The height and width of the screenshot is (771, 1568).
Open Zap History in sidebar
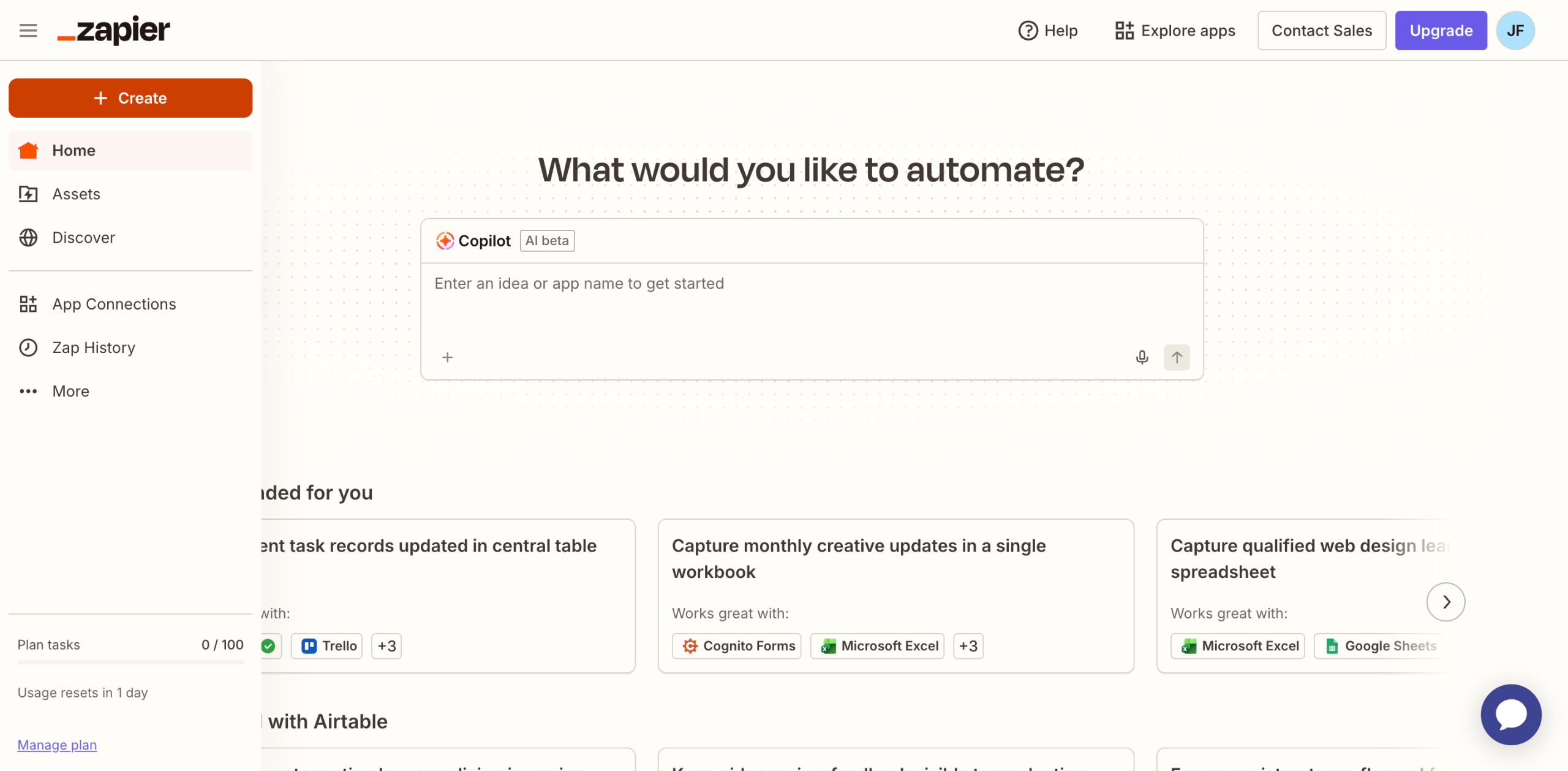tap(93, 348)
